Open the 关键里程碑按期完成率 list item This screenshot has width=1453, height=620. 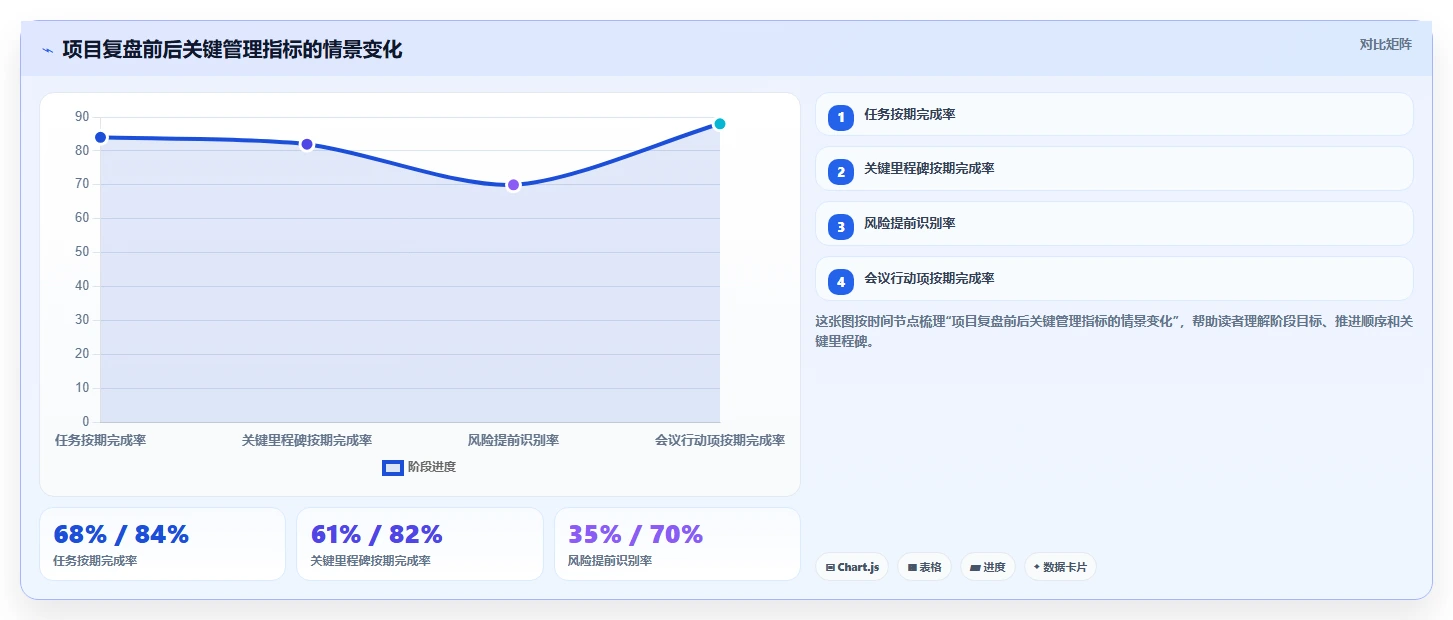point(1114,169)
